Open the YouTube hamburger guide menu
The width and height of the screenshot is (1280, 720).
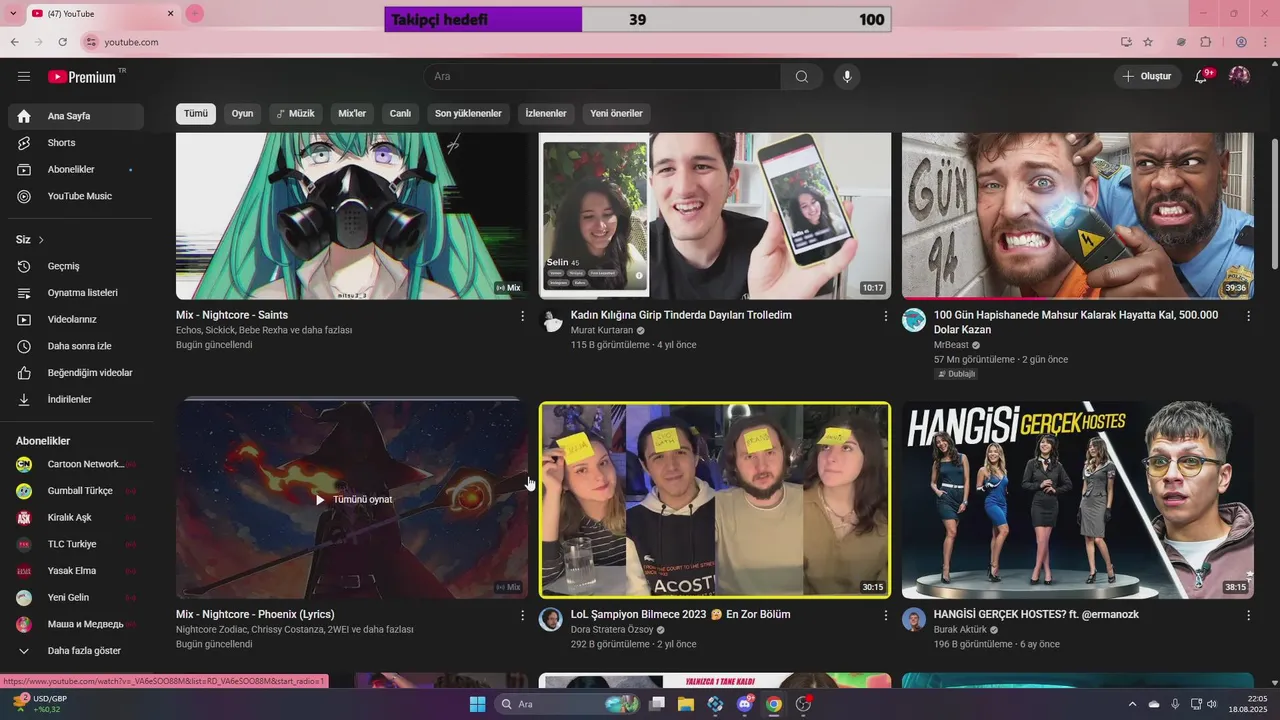pos(24,77)
